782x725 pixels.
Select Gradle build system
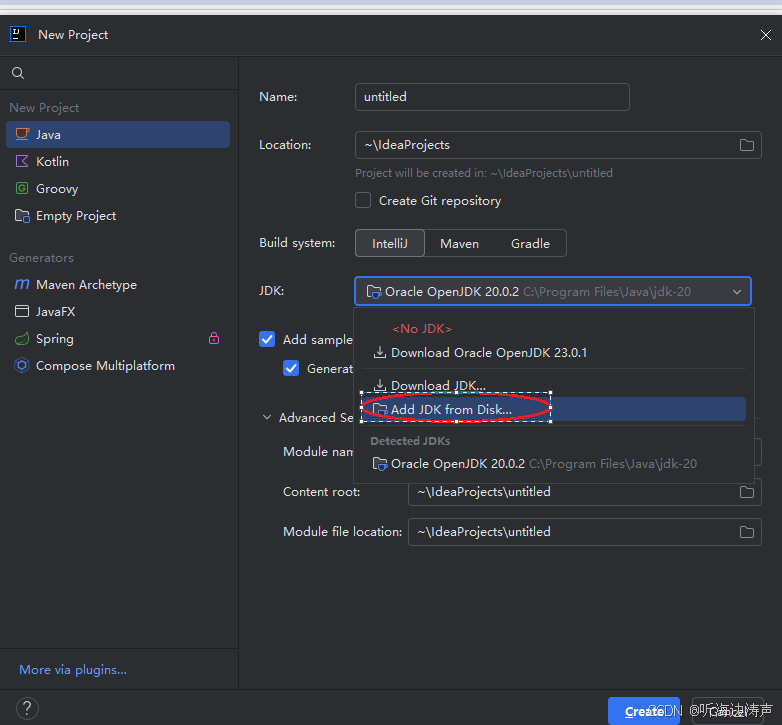[530, 243]
